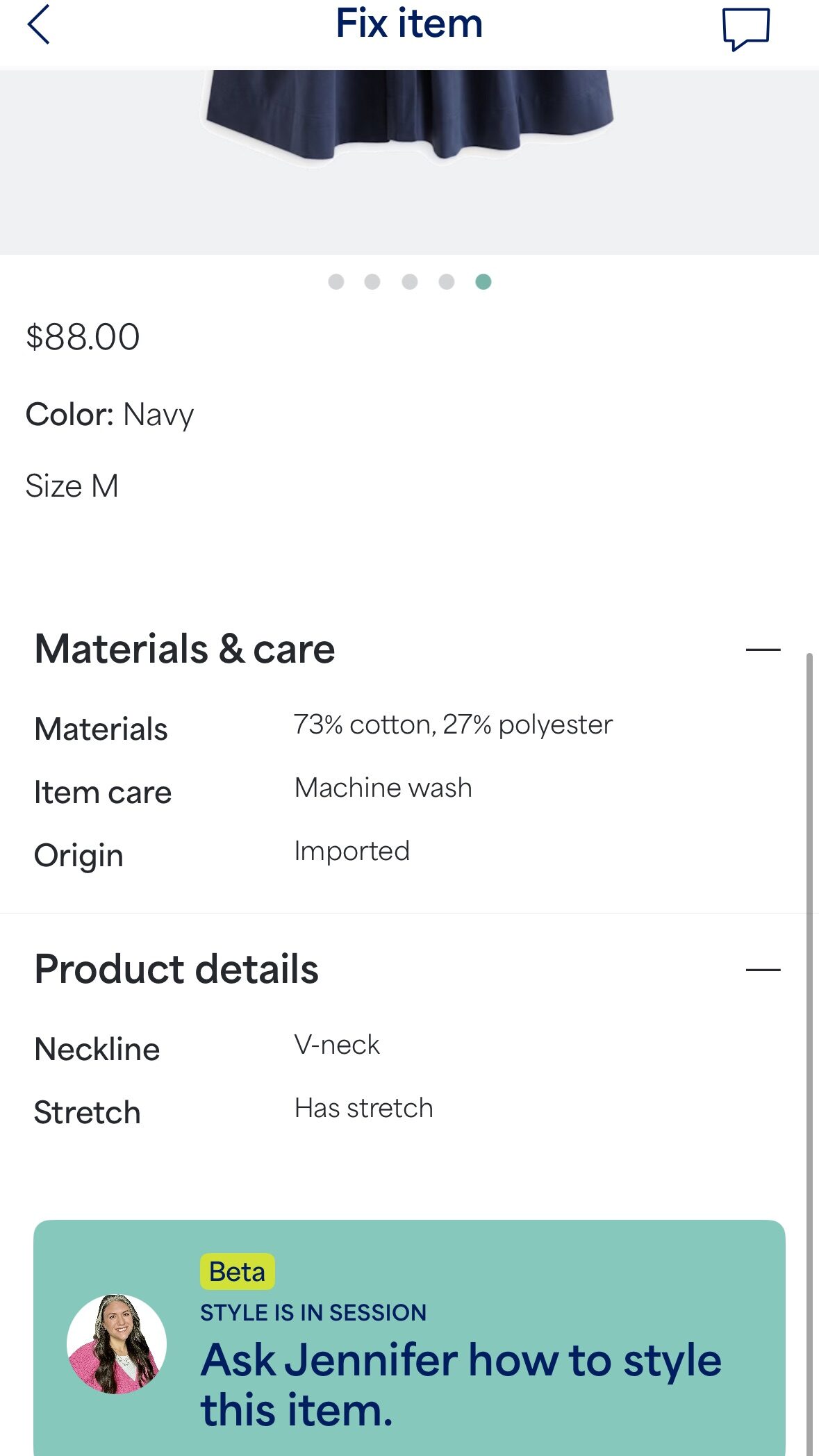
Task: Tap the Beta badge label
Action: [x=237, y=1271]
